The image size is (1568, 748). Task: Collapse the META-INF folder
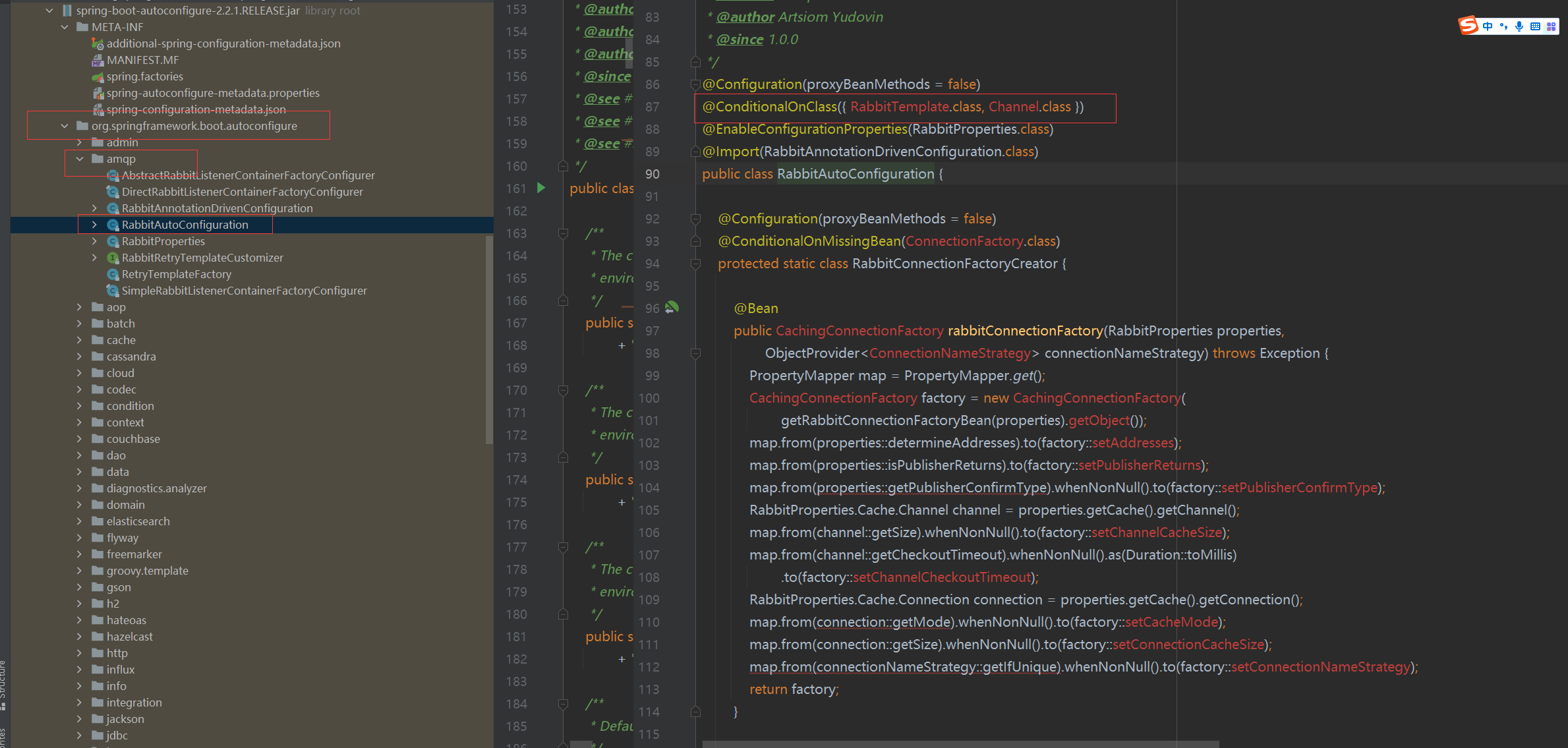[x=65, y=26]
